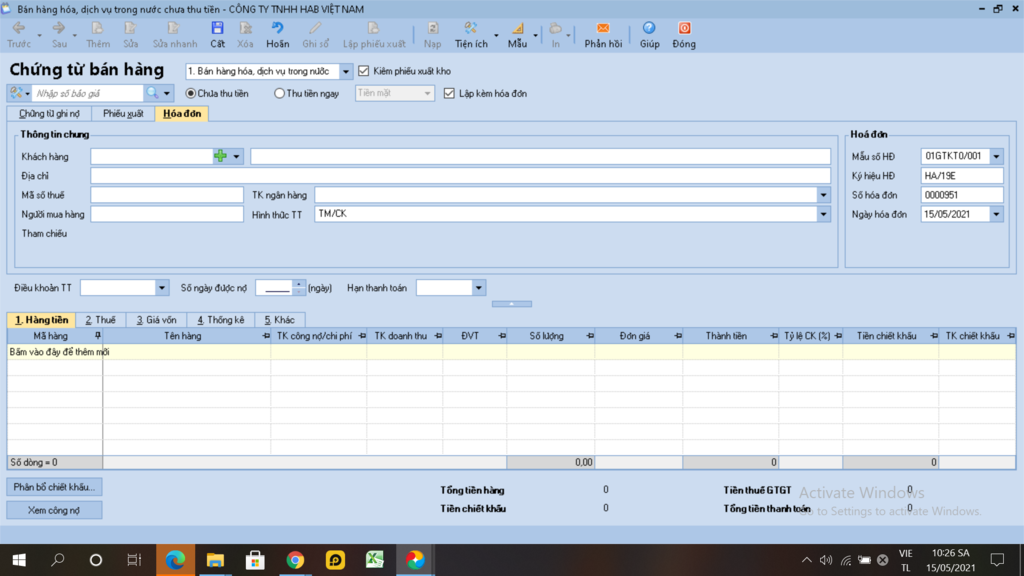Increase Số ngày được nợ spinner
The image size is (1024, 576).
pyautogui.click(x=298, y=284)
